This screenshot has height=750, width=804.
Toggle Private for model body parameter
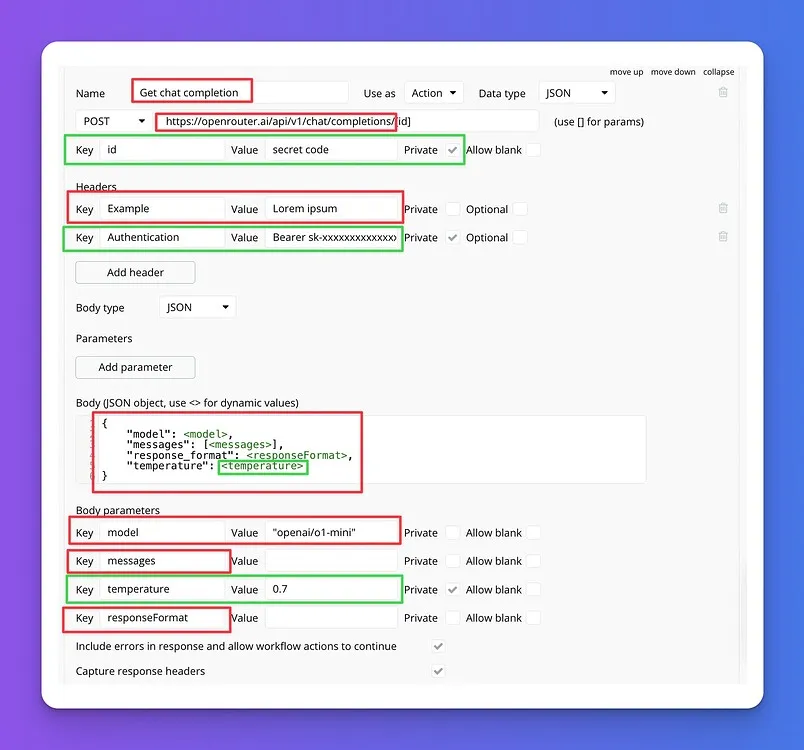click(x=452, y=533)
